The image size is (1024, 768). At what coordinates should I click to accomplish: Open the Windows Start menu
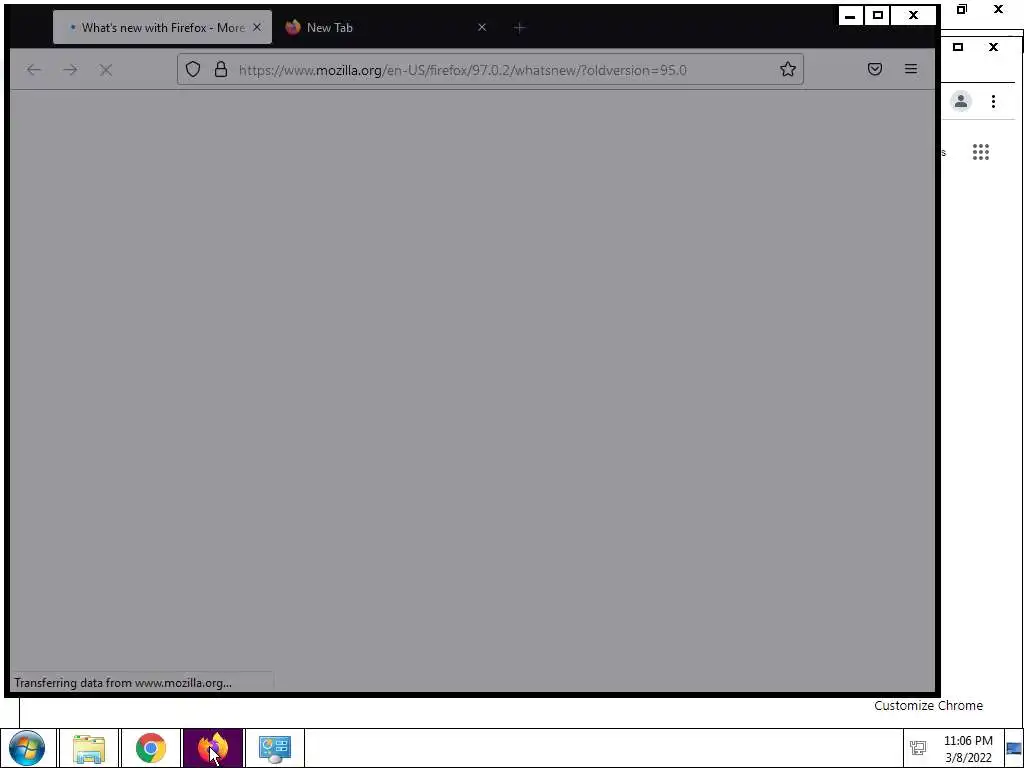27,748
